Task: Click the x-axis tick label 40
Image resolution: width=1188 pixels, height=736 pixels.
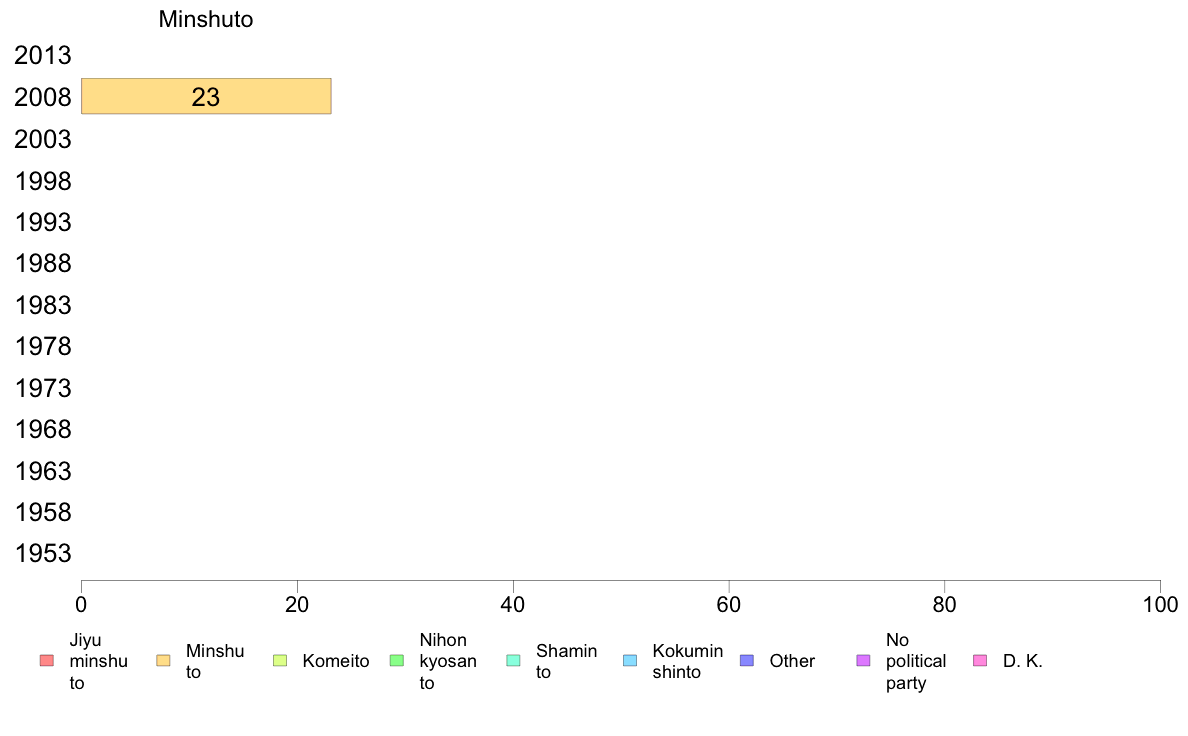Action: (x=513, y=604)
